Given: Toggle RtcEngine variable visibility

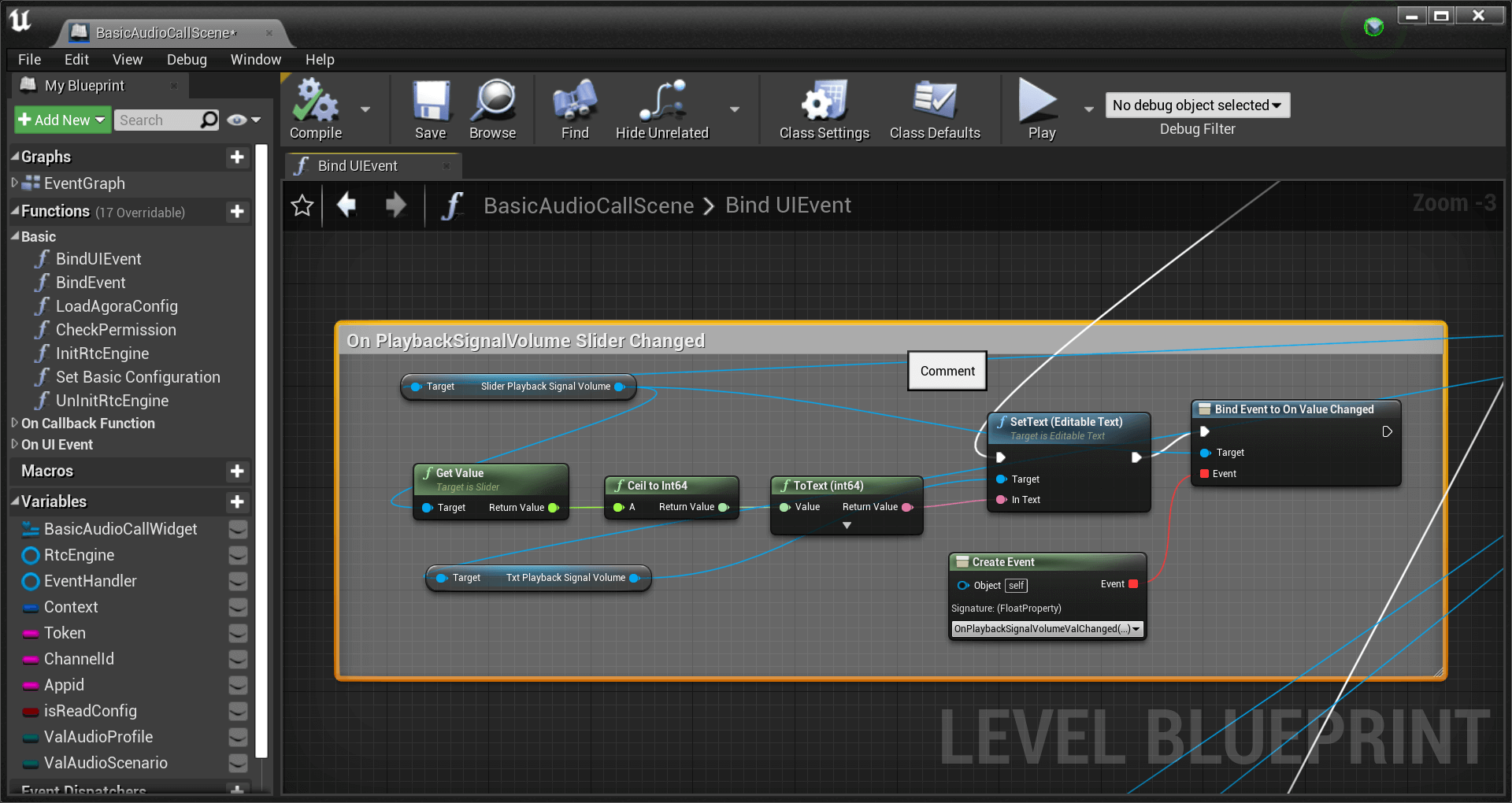Looking at the screenshot, I should (238, 556).
